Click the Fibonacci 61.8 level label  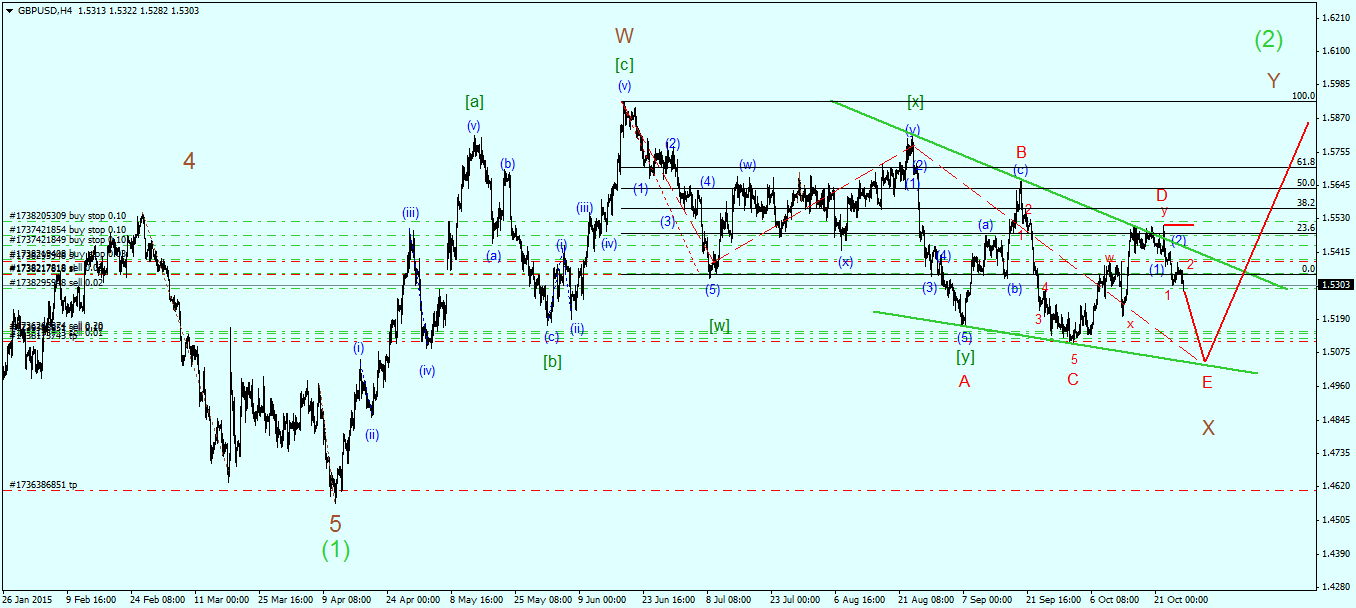pyautogui.click(x=1305, y=161)
